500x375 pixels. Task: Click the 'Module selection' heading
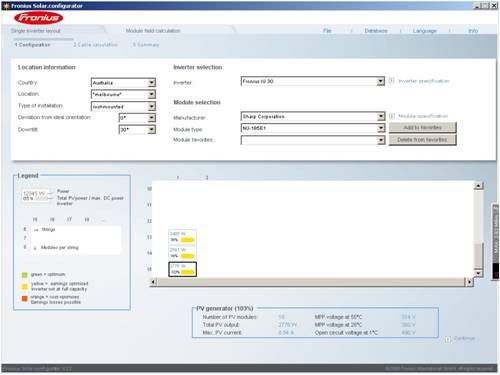[x=197, y=102]
